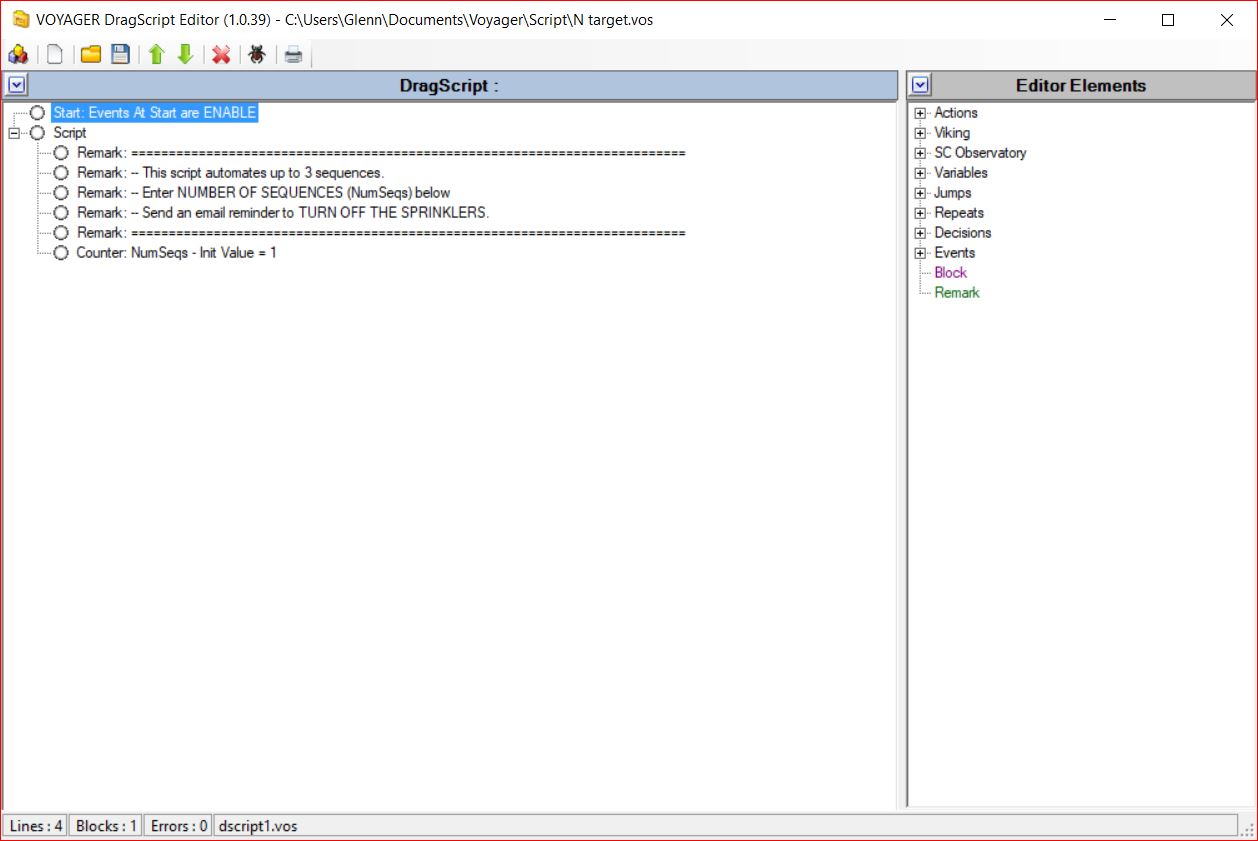
Task: Select the purple Block element
Action: point(950,273)
